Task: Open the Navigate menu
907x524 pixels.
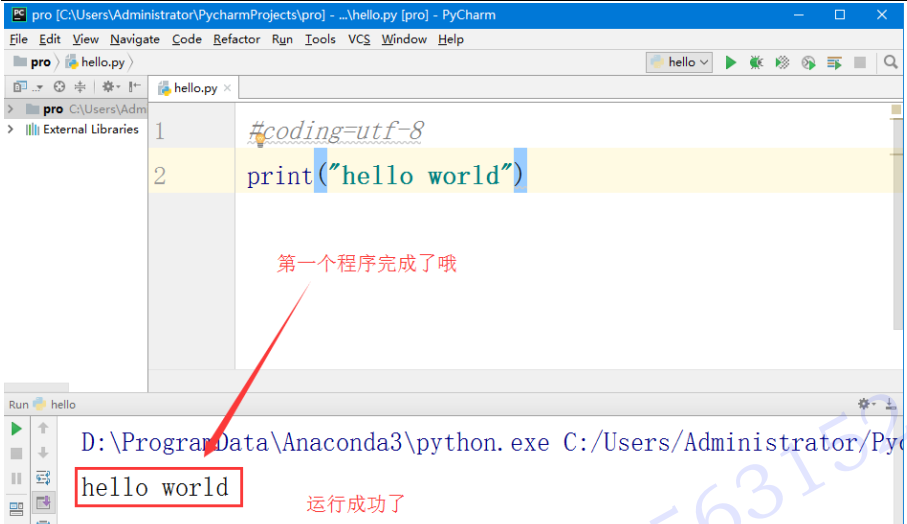Action: coord(135,39)
